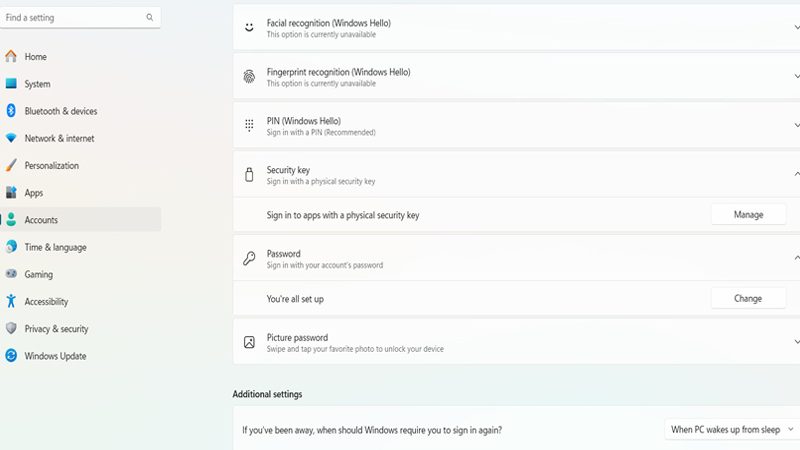
Task: Open the sign-in requirement dropdown
Action: [x=731, y=430]
